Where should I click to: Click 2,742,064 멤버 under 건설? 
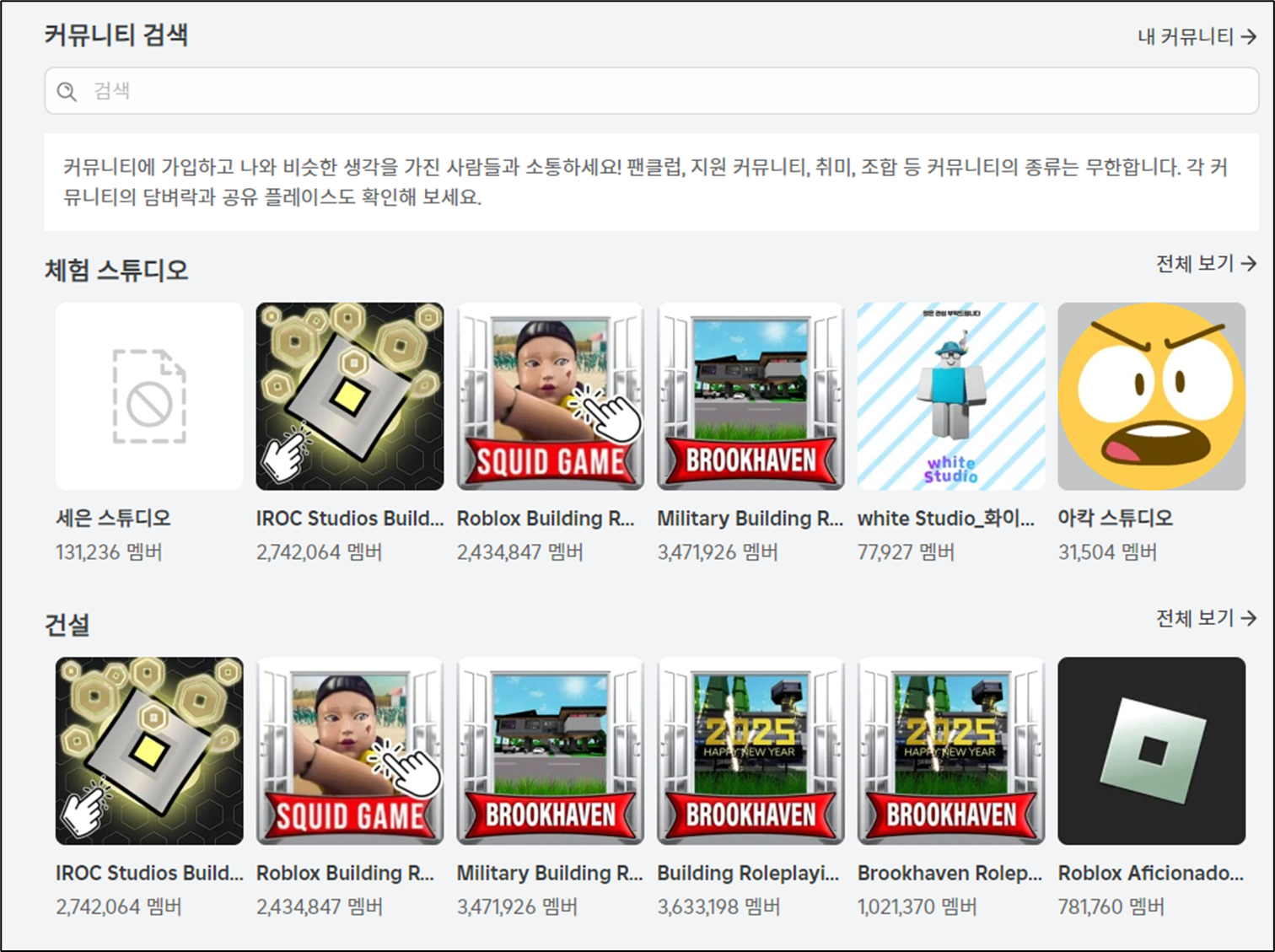119,907
